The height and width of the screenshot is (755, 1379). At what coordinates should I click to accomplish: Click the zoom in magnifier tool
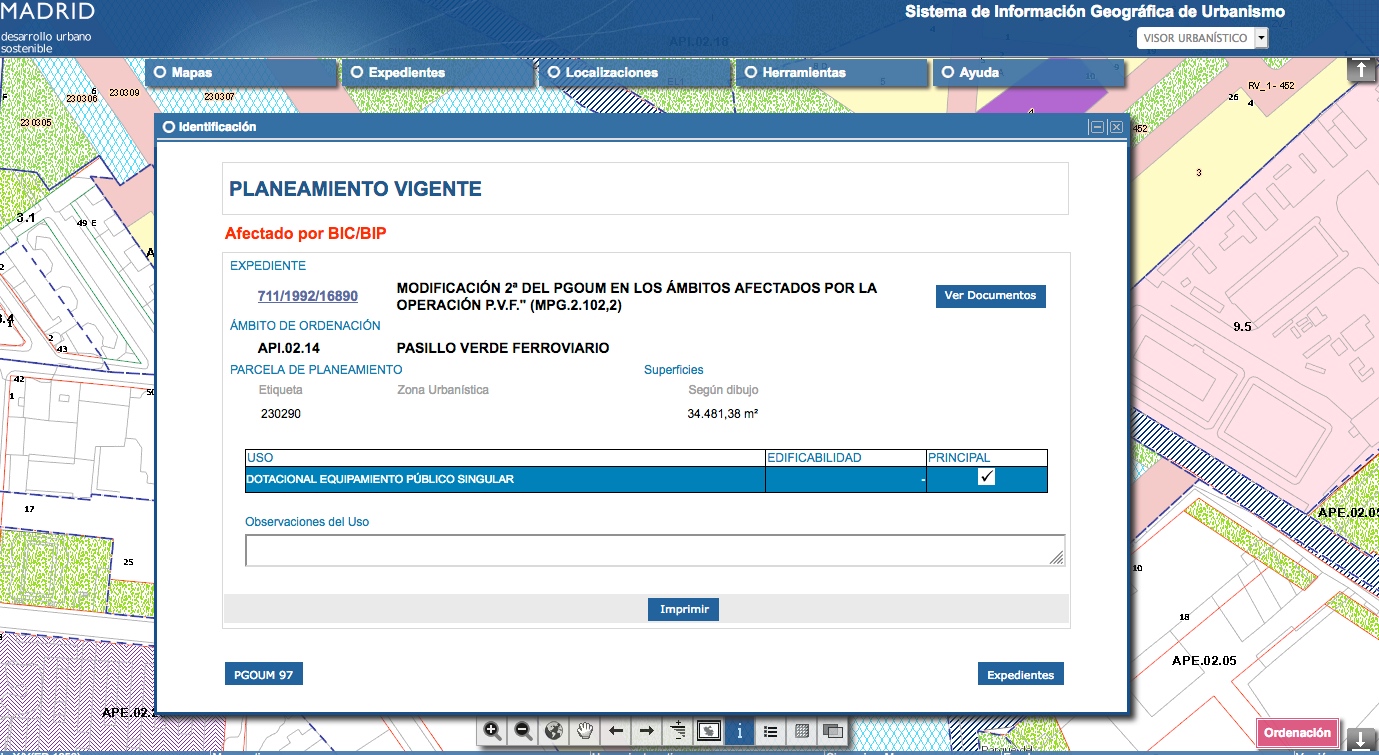point(492,731)
